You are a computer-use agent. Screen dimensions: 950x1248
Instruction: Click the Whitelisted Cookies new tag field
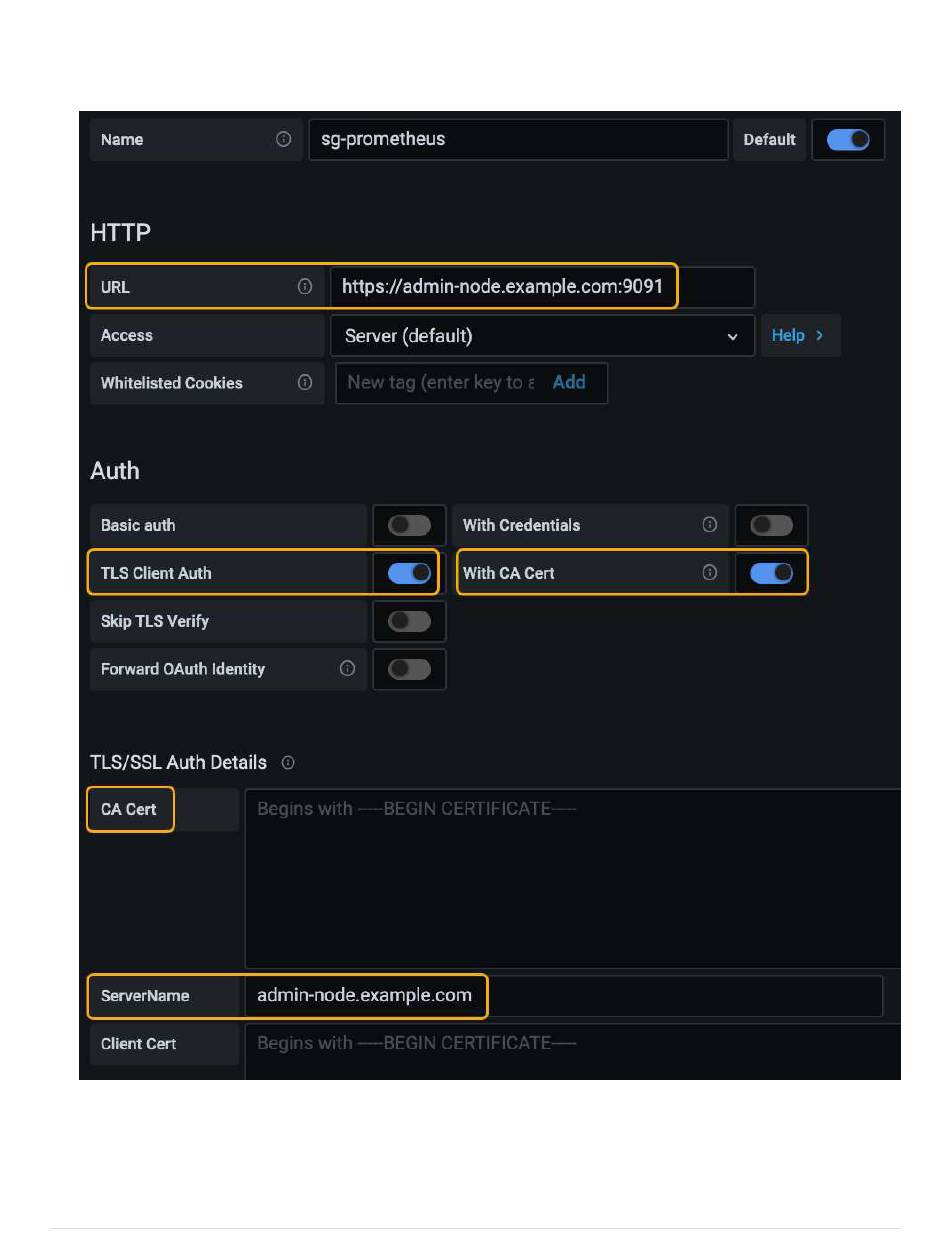[x=442, y=383]
